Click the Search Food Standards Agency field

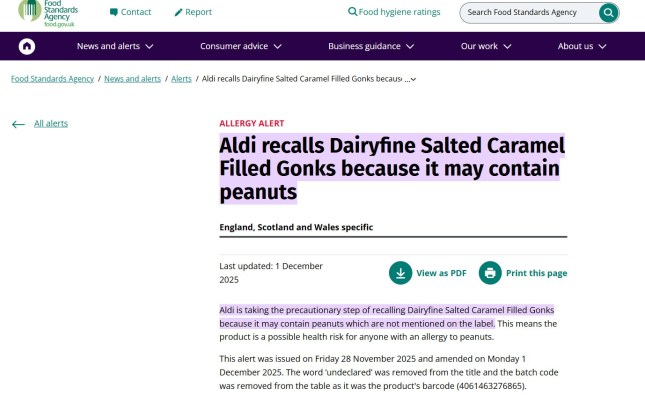click(x=530, y=13)
